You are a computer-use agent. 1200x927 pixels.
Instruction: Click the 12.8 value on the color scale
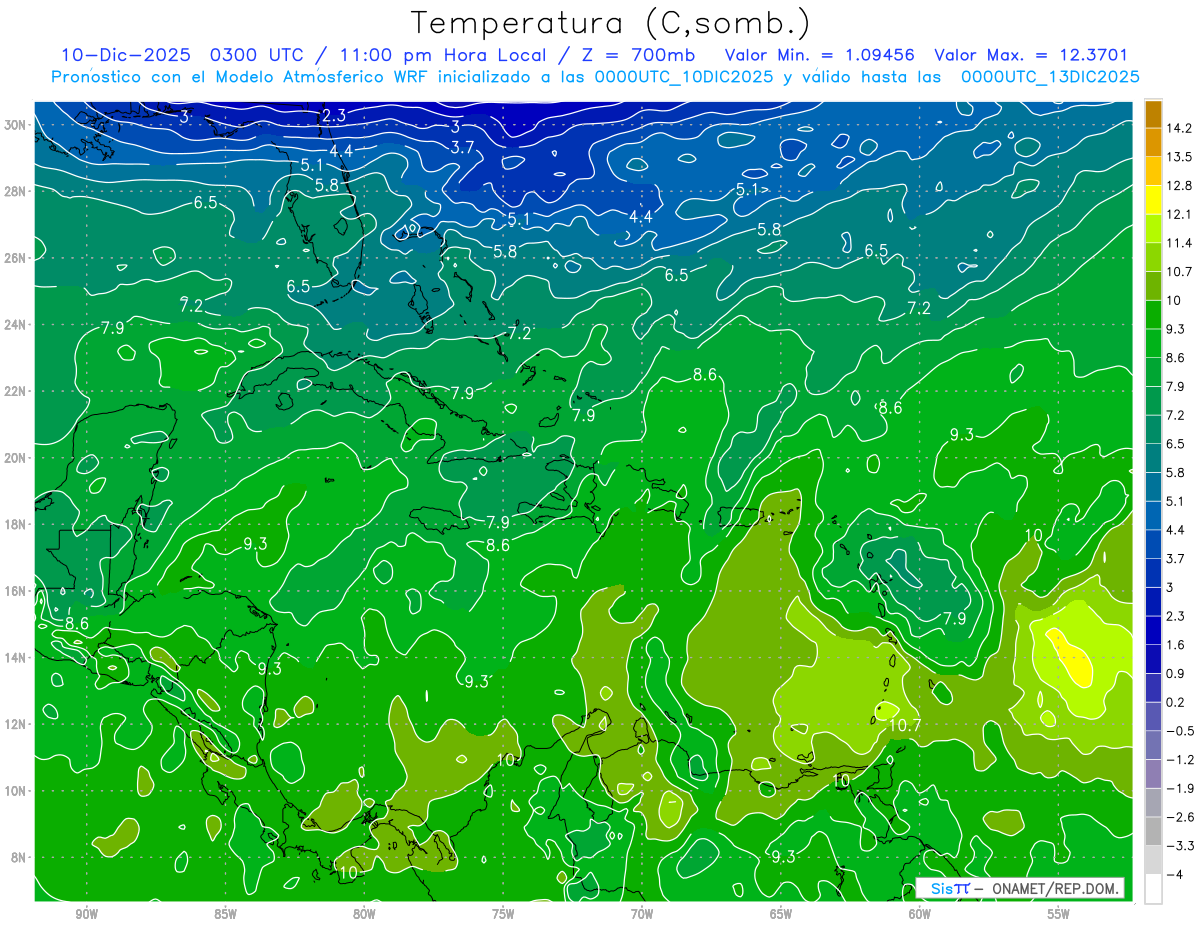coord(1178,186)
